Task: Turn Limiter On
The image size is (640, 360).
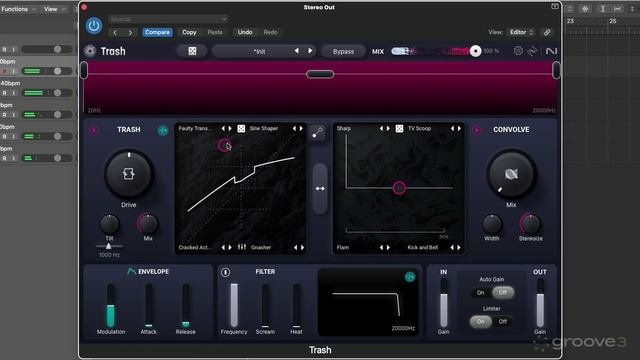Action: tap(480, 322)
